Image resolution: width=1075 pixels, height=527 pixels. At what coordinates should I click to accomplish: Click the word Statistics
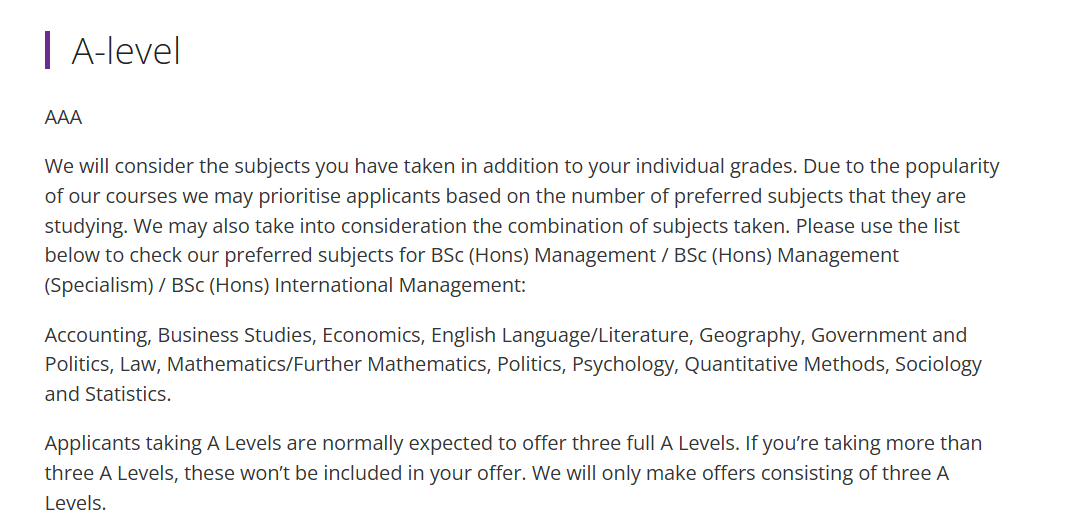click(x=128, y=394)
